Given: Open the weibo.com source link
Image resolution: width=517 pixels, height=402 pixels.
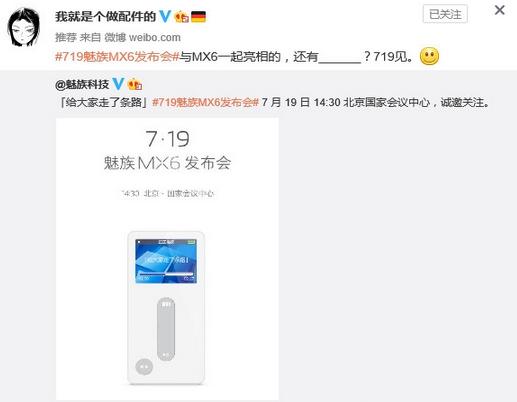Looking at the screenshot, I should click(x=155, y=37).
